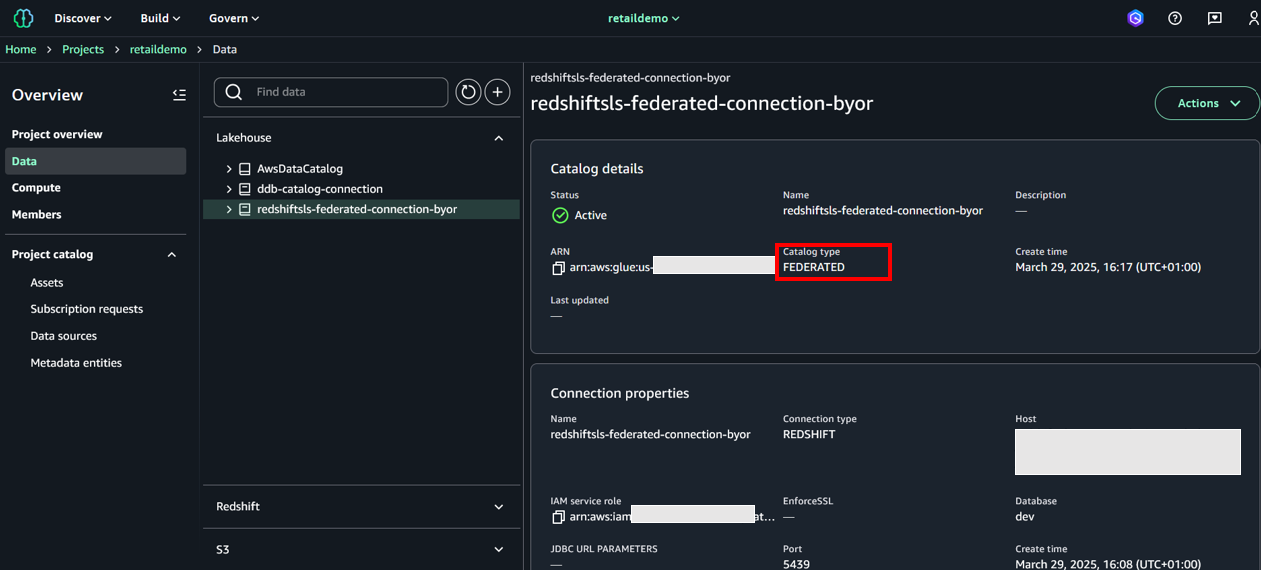Click the Catalog details heading

coord(597,169)
